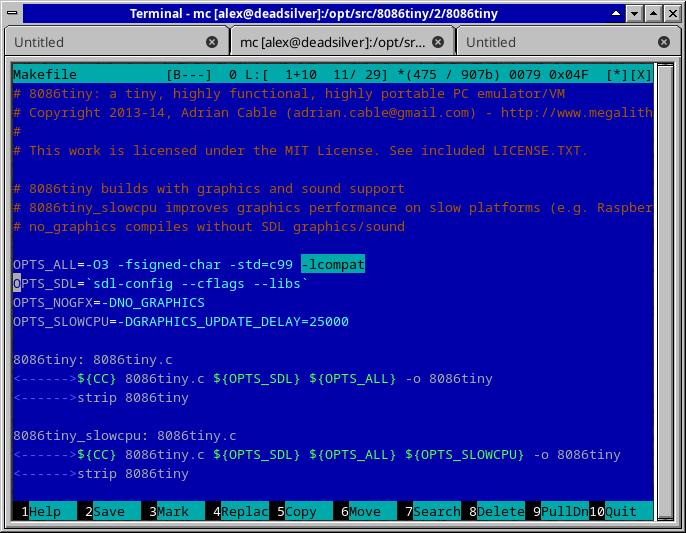Click the 5Copy function key button
The height and width of the screenshot is (533, 686).
[301, 511]
